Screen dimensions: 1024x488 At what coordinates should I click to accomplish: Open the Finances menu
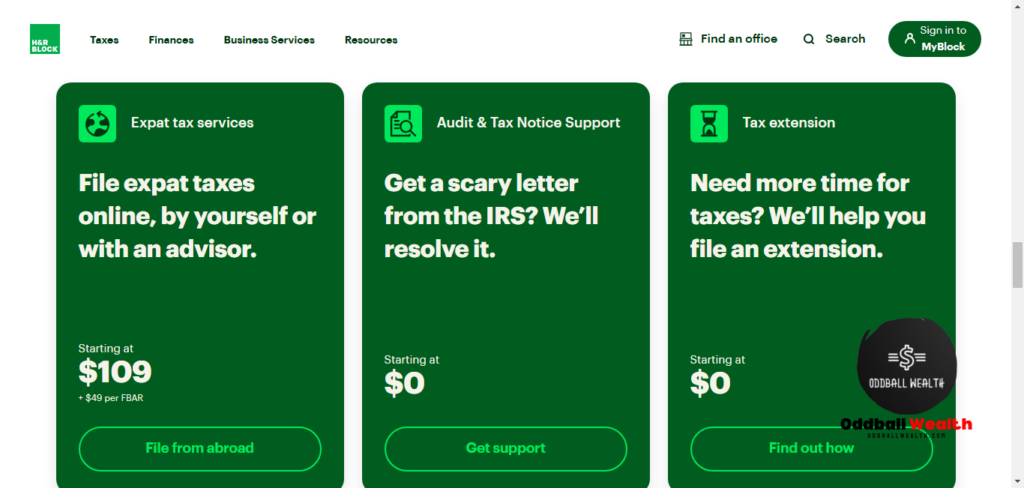coord(171,40)
